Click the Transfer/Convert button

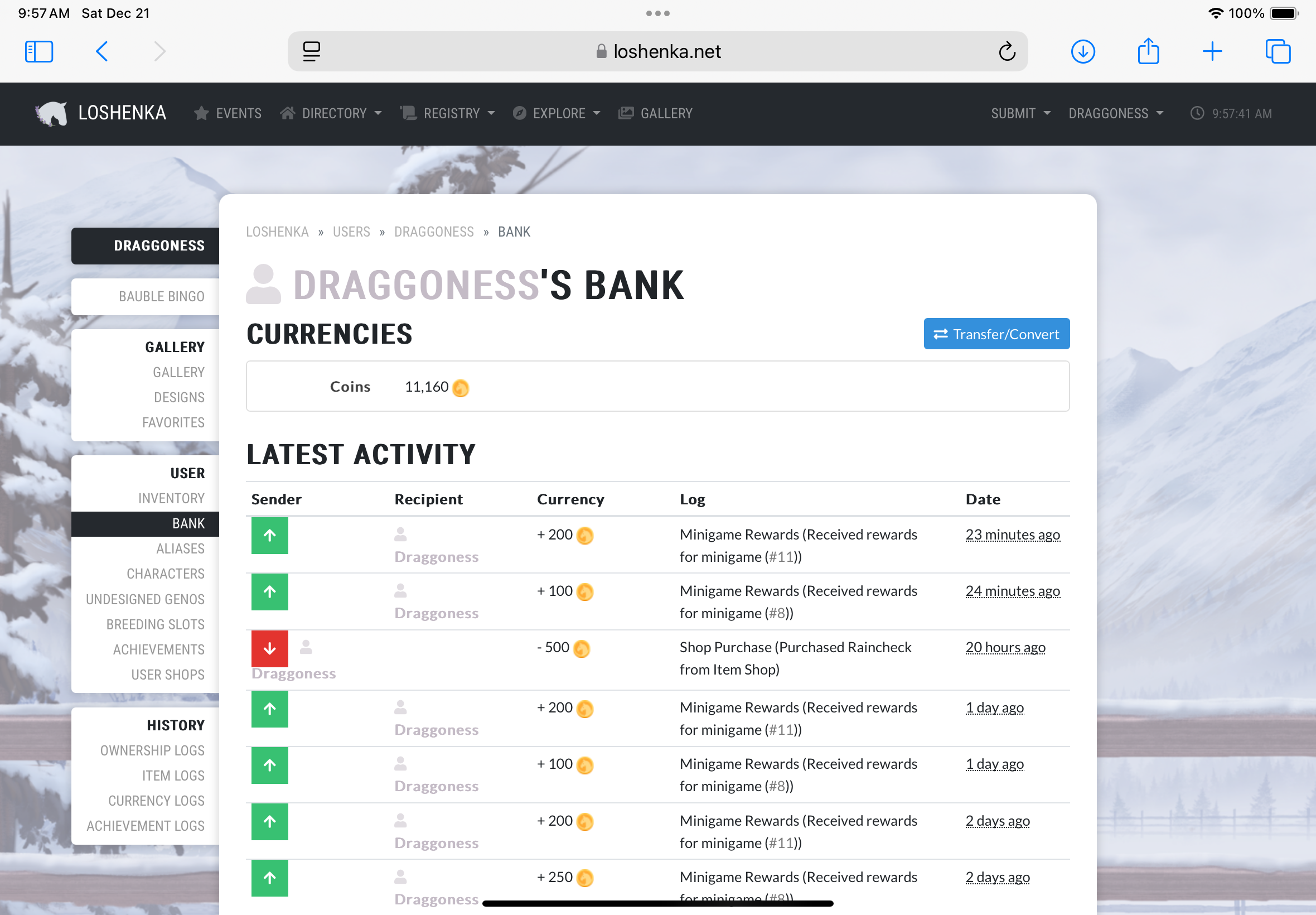[996, 334]
